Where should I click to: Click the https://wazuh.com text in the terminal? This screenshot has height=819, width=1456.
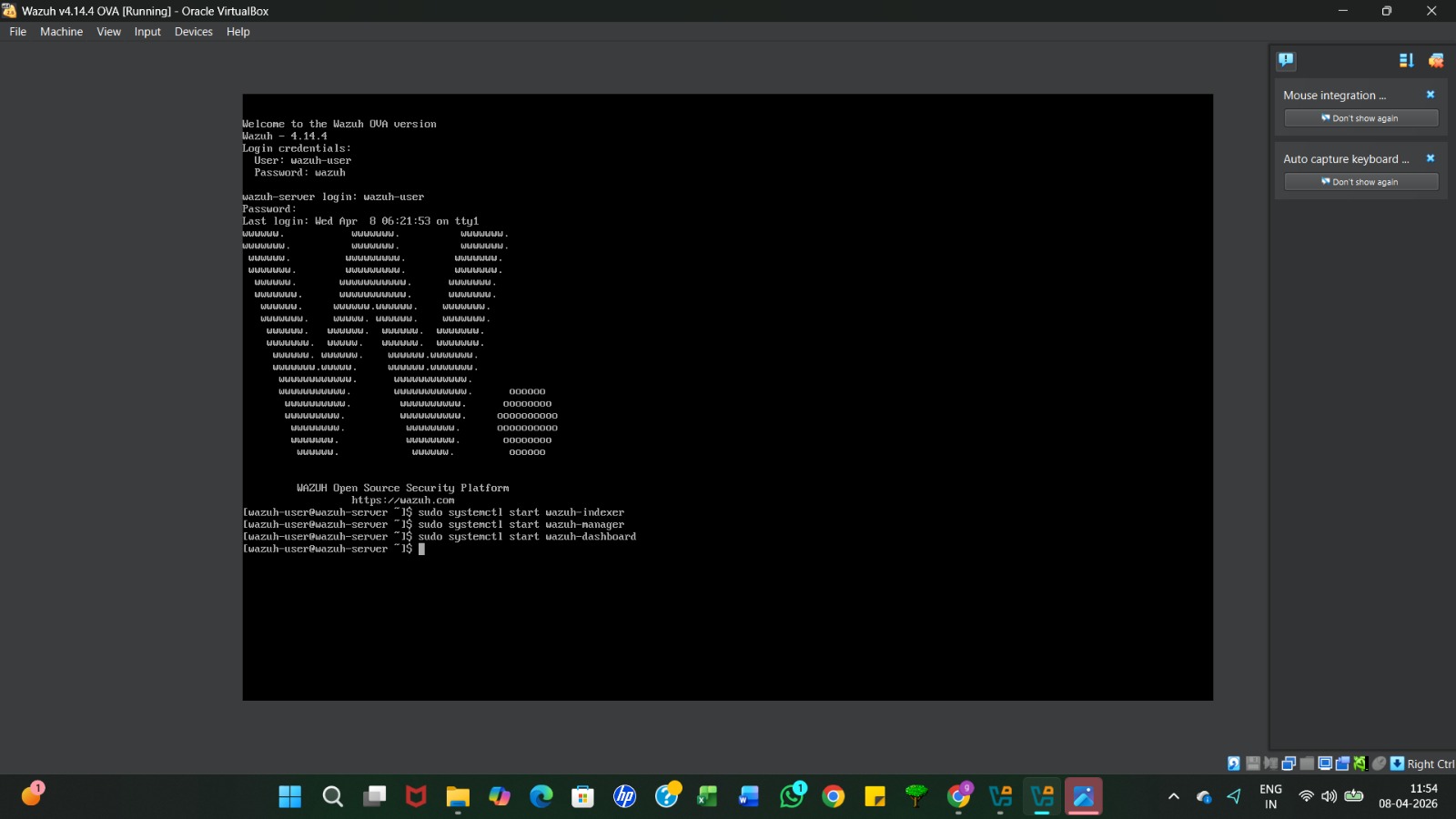click(403, 500)
